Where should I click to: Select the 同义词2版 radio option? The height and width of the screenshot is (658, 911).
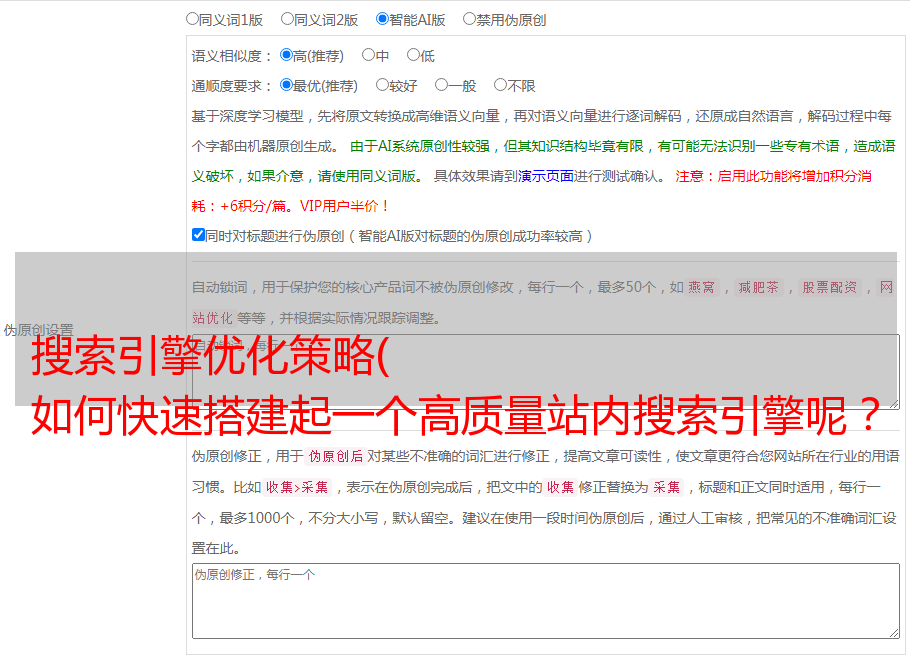click(287, 19)
